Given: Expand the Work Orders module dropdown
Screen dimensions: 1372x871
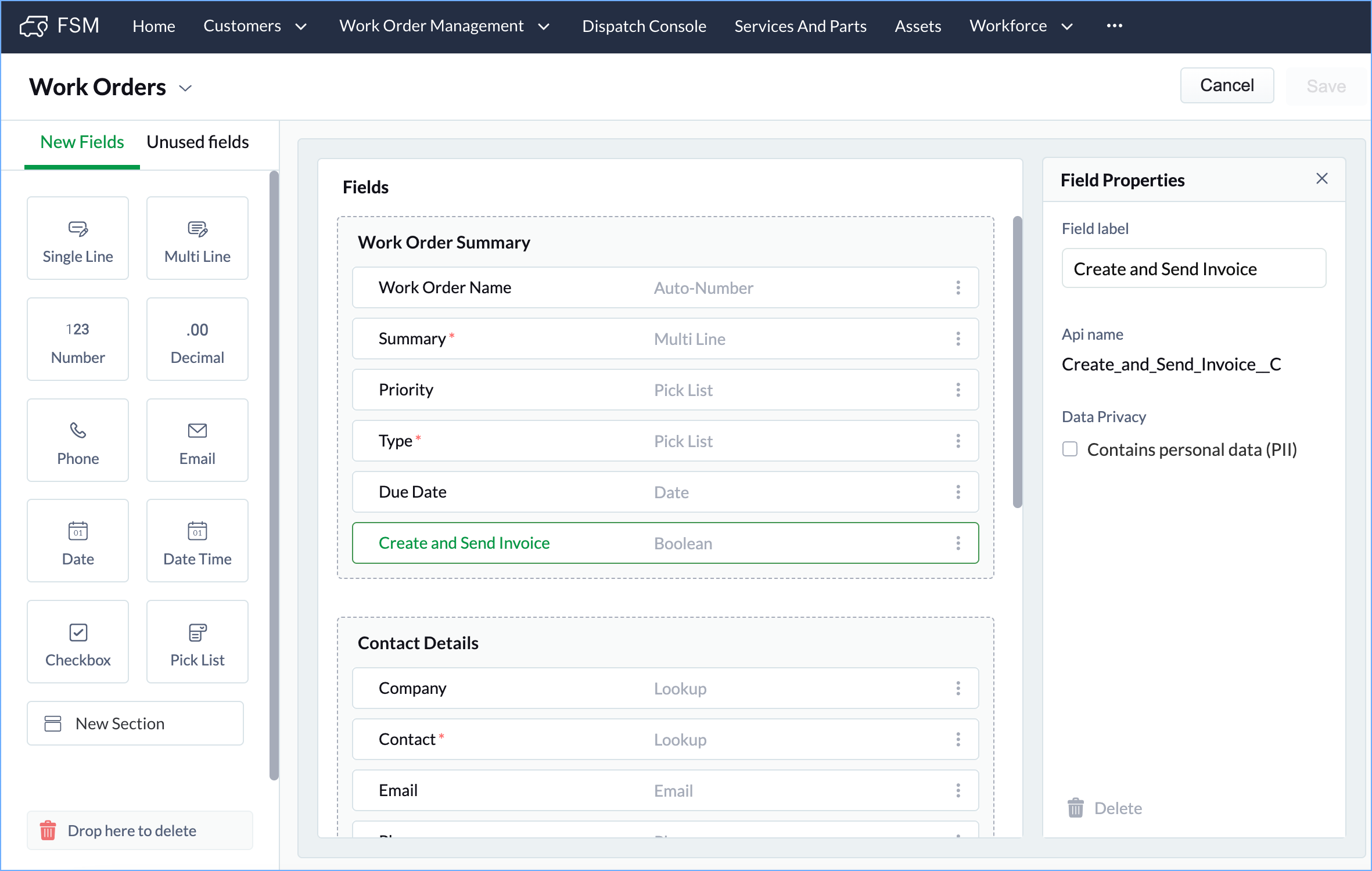Looking at the screenshot, I should (x=185, y=88).
